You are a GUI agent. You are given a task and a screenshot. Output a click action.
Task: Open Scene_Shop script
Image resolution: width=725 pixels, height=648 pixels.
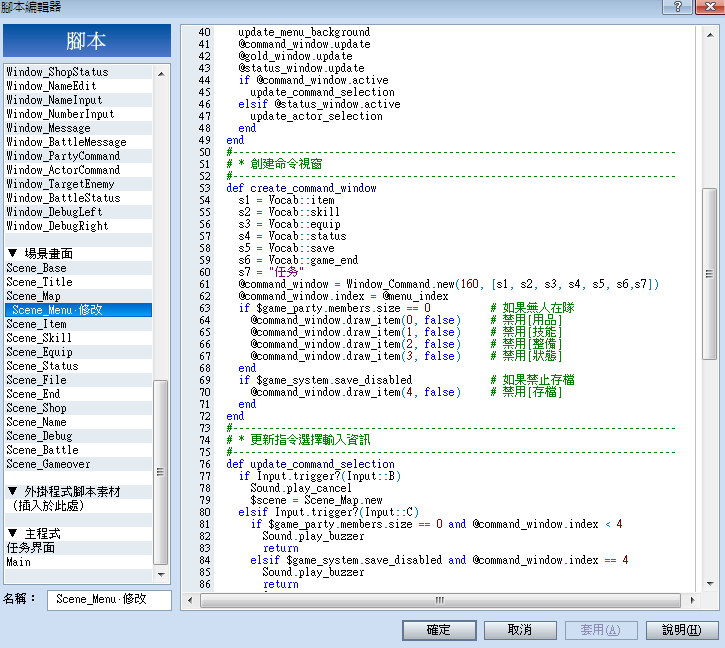(79, 408)
